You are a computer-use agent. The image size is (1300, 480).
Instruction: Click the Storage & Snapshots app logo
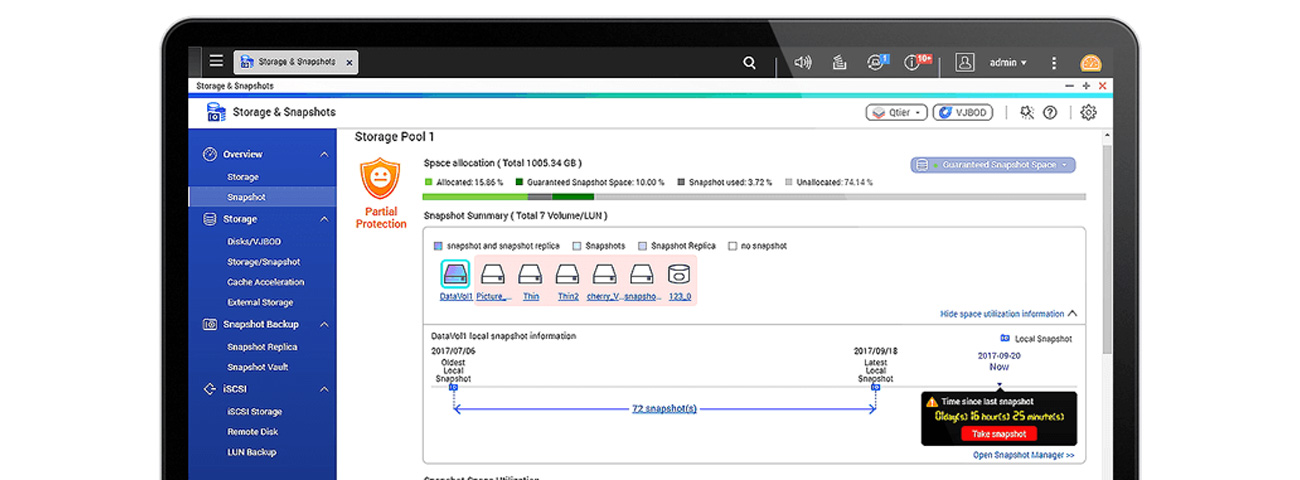[216, 112]
